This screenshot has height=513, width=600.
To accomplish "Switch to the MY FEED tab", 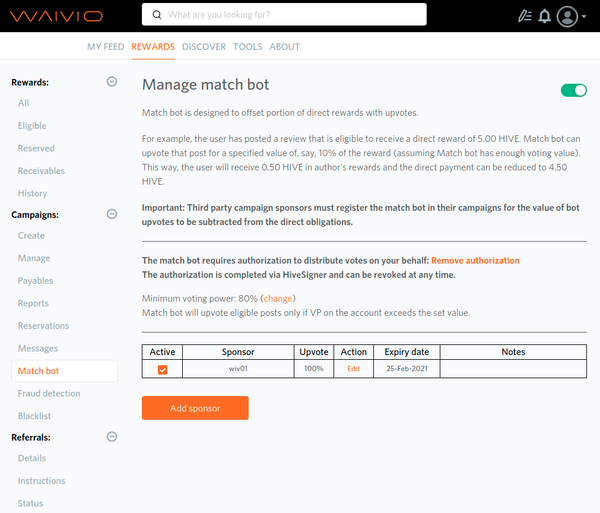I will 106,47.
